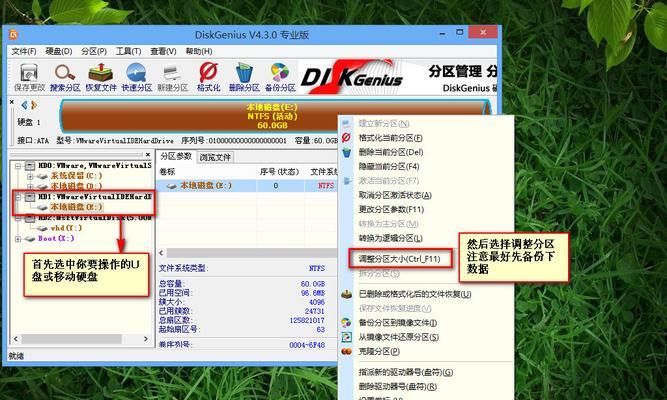This screenshot has width=667, height=400.
Task: Open the 查看(V) menu
Action: [x=163, y=51]
